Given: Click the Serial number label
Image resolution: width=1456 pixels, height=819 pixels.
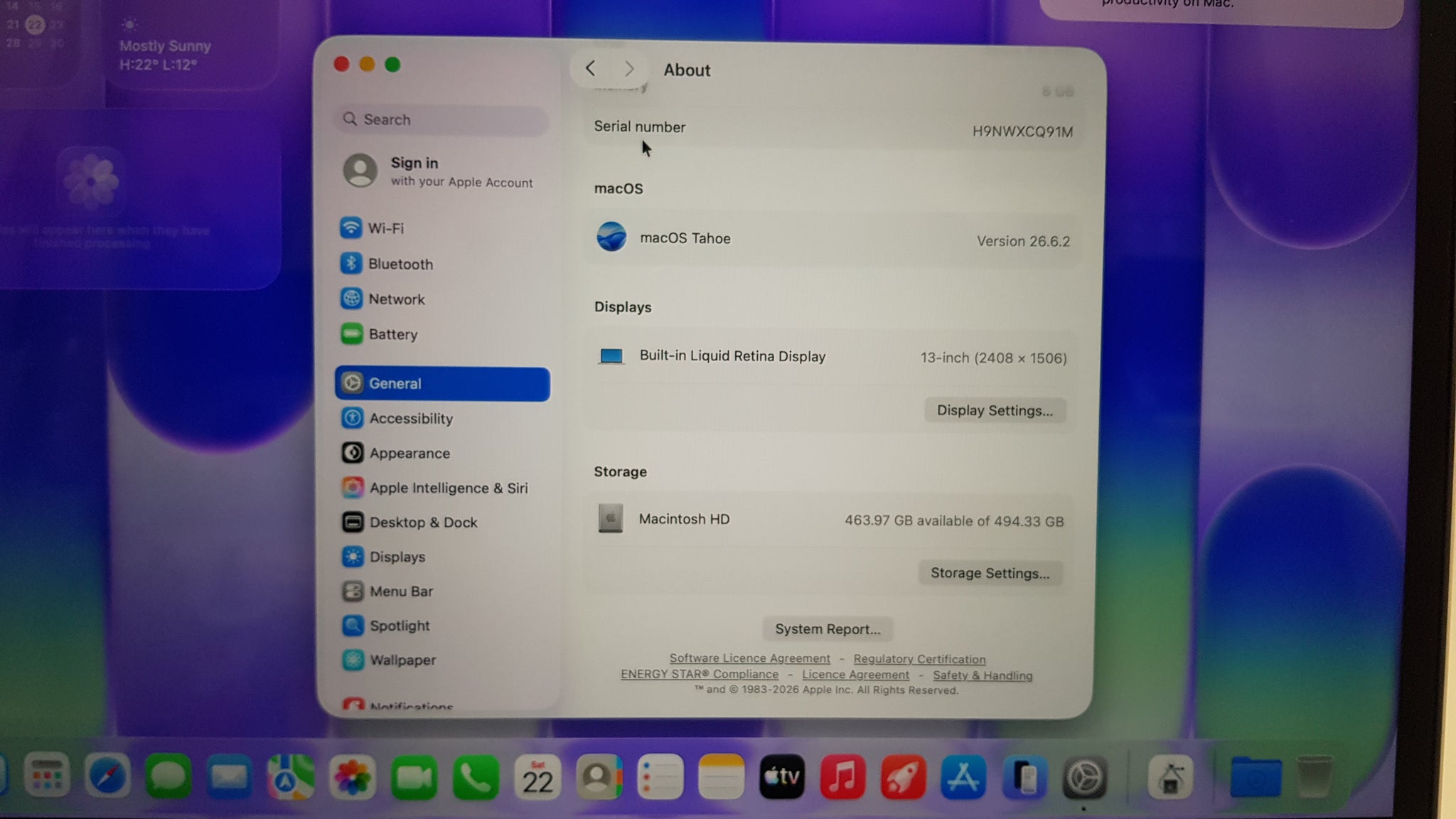Looking at the screenshot, I should pos(640,127).
